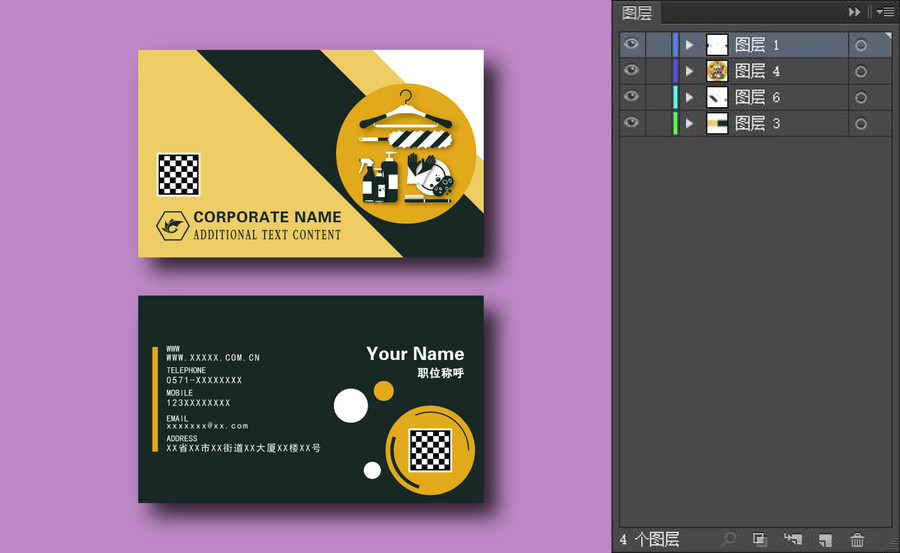Image resolution: width=900 pixels, height=553 pixels.
Task: Click 'WWW.XXXXX.COM.CN' website text
Action: tap(213, 358)
